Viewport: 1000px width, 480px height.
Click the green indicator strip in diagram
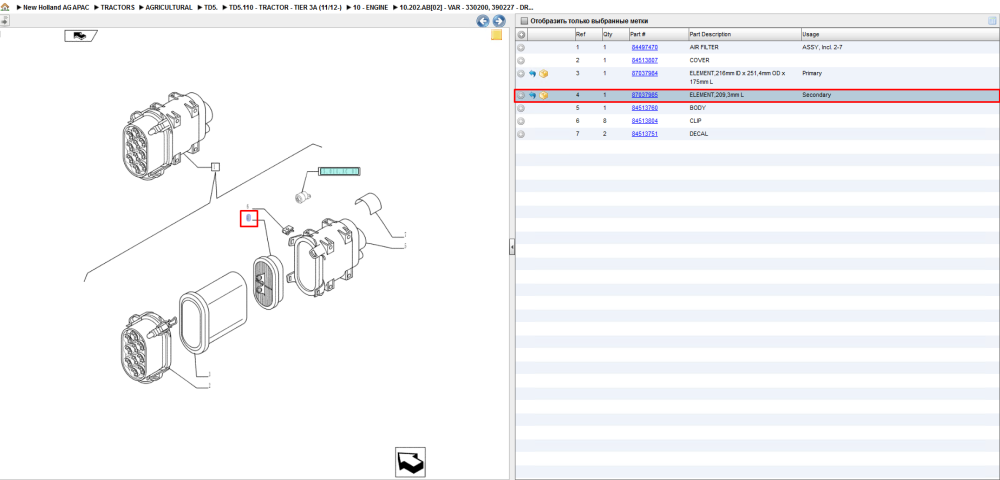pyautogui.click(x=339, y=171)
